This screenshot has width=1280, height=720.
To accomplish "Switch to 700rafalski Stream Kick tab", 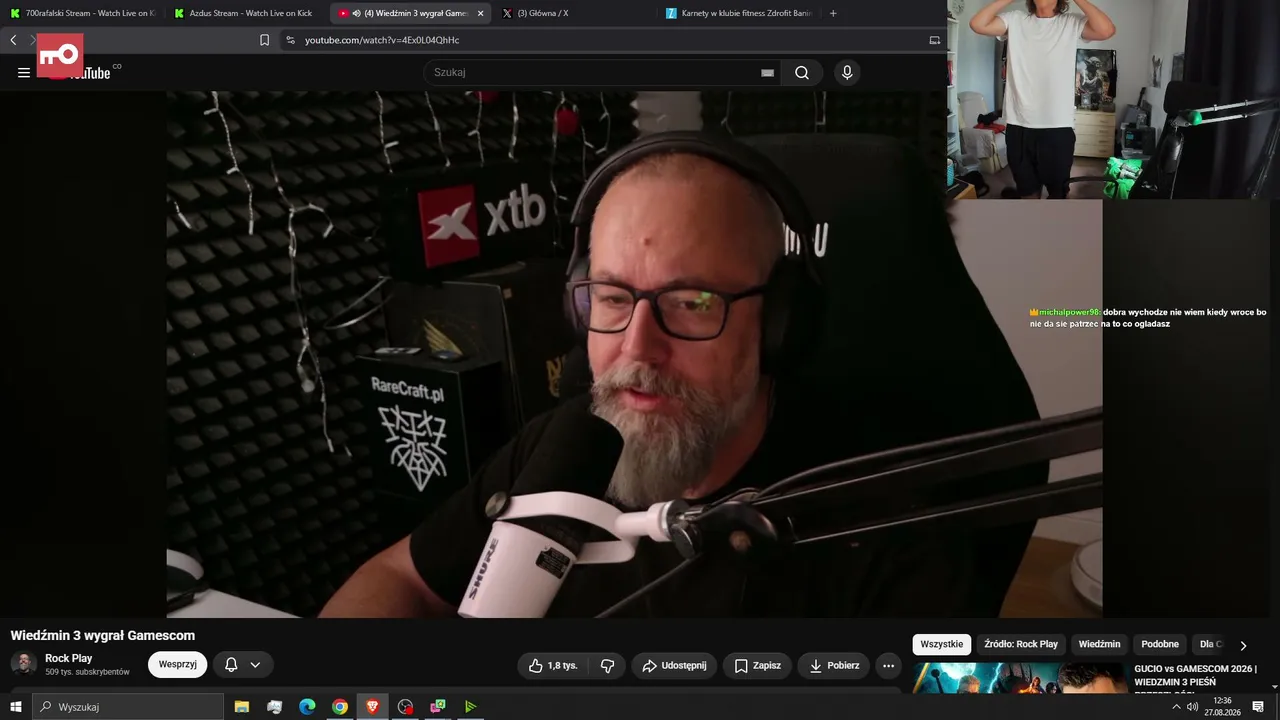I will 82,13.
